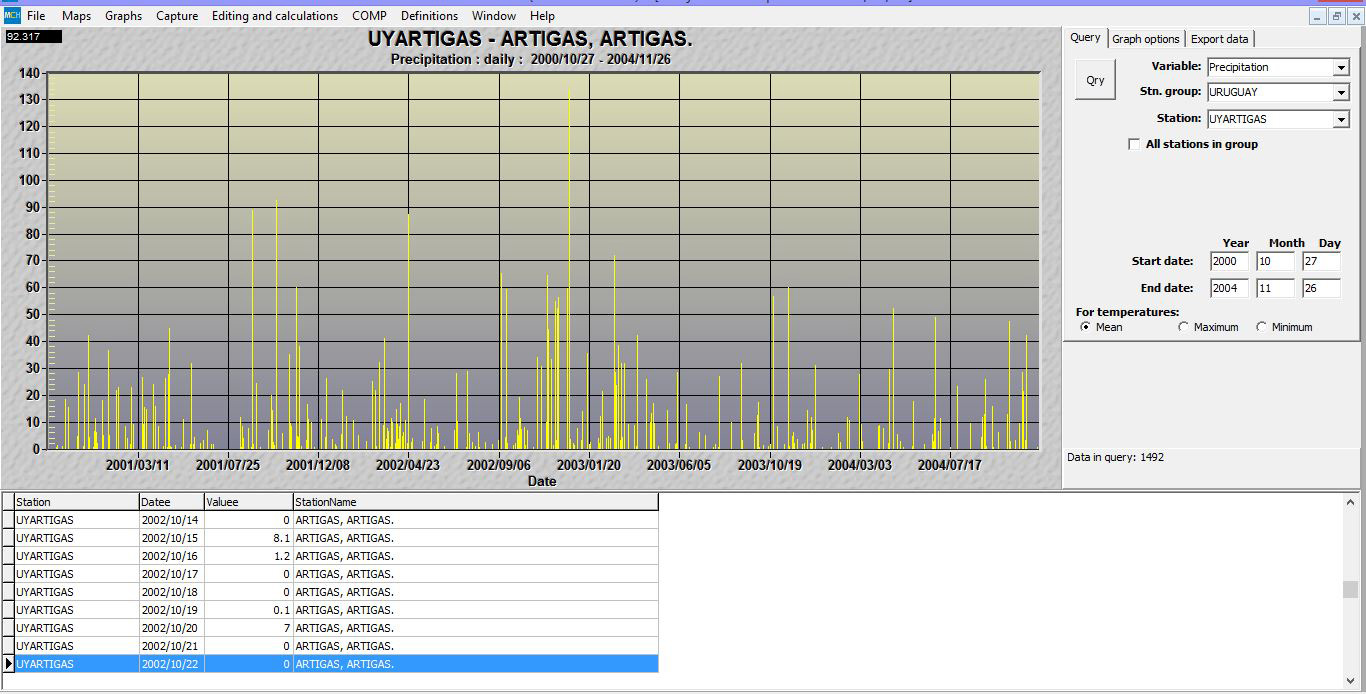
Task: Open the Variable dropdown
Action: tap(1340, 68)
